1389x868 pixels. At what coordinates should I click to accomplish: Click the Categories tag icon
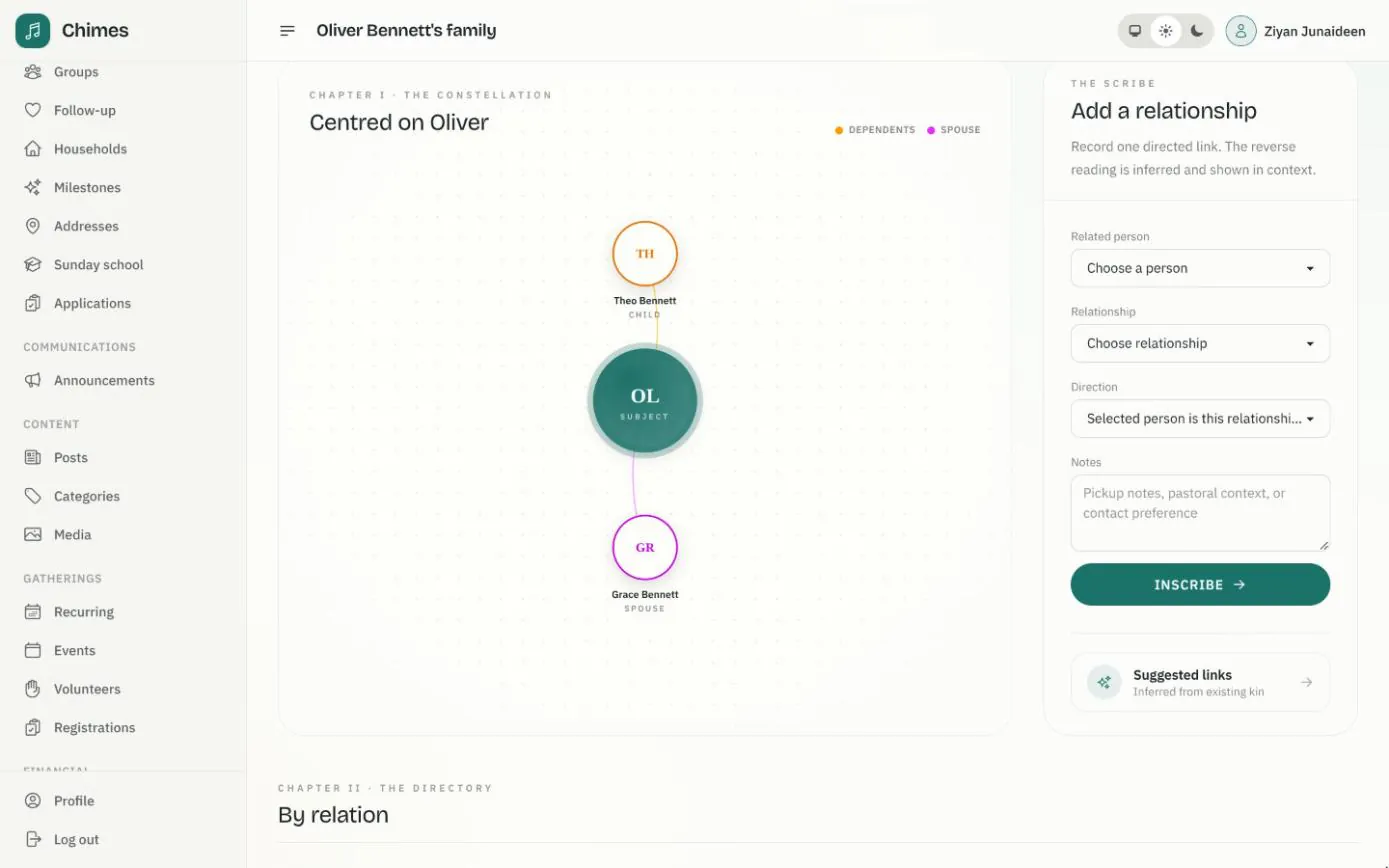pyautogui.click(x=33, y=496)
